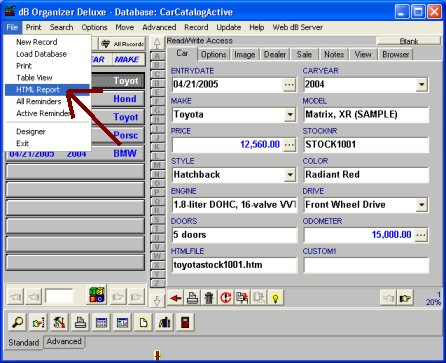Switch to the Advanced toolbar tab at bottom
This screenshot has width=446, height=363.
[x=64, y=342]
